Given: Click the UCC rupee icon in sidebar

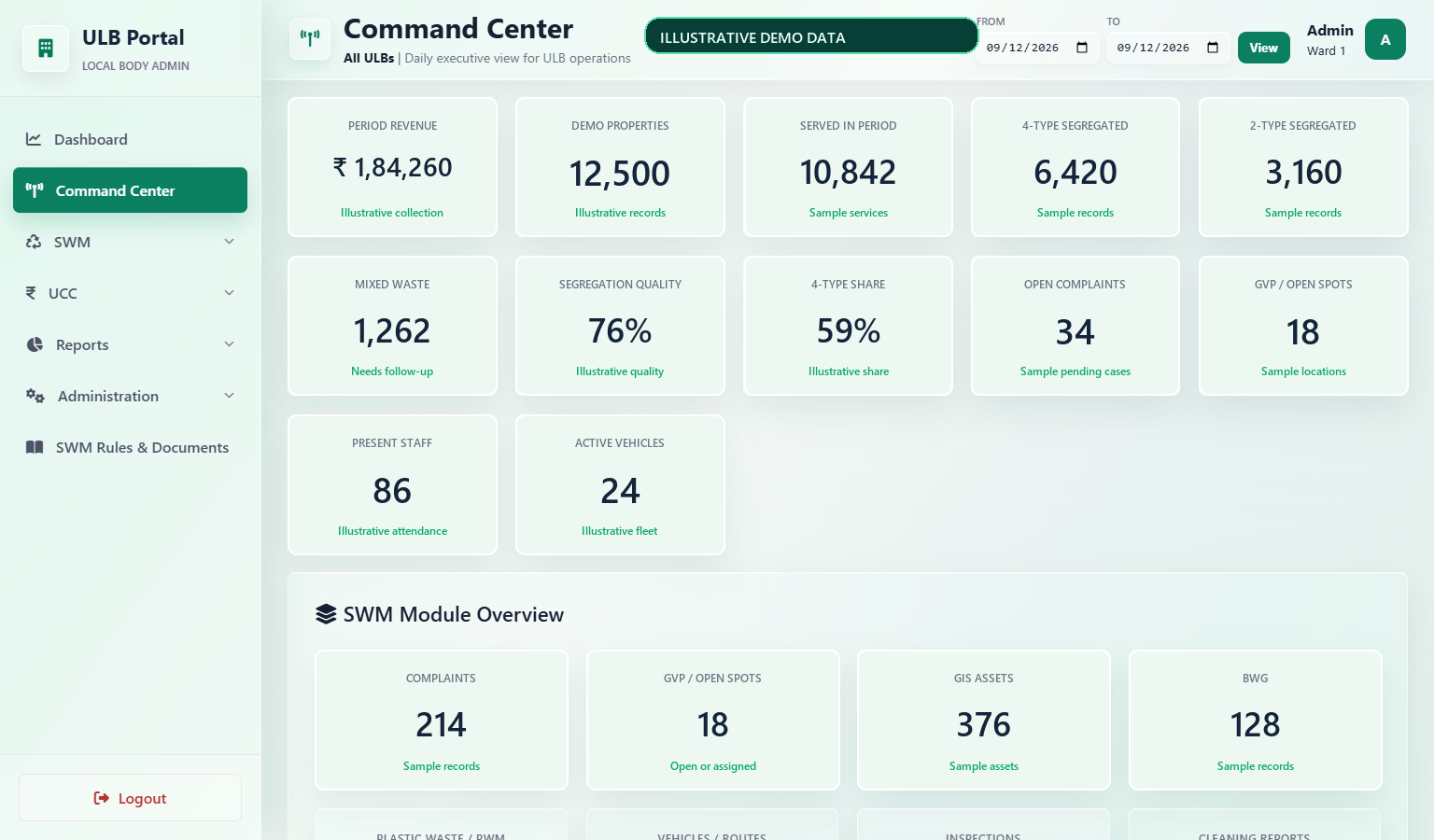Looking at the screenshot, I should tap(31, 293).
